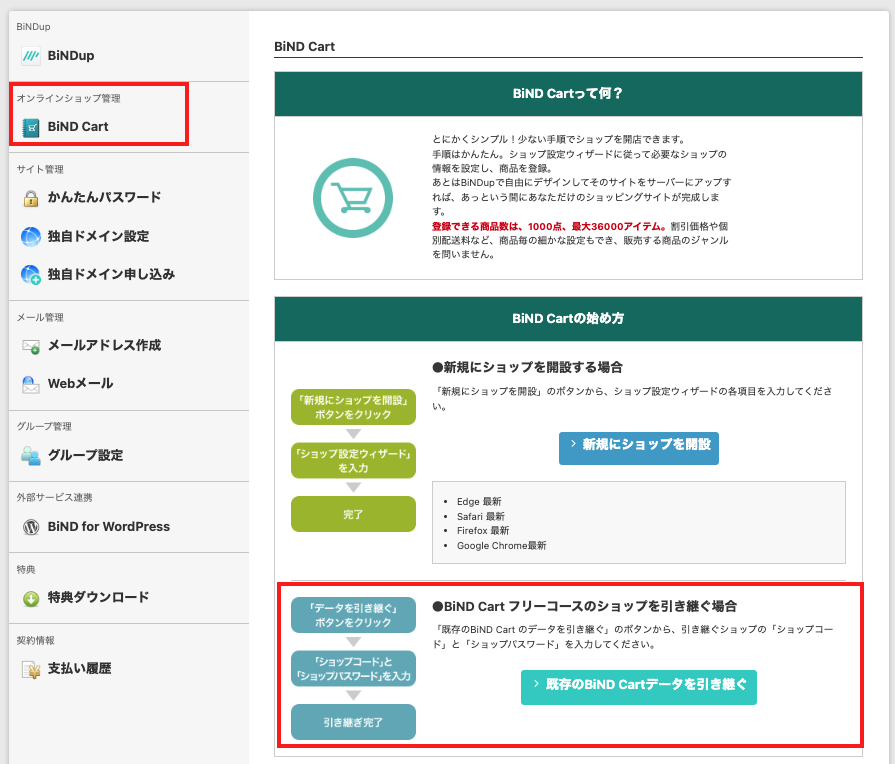
Task: Click the green download icon for 特典ダウンロード
Action: 31,598
